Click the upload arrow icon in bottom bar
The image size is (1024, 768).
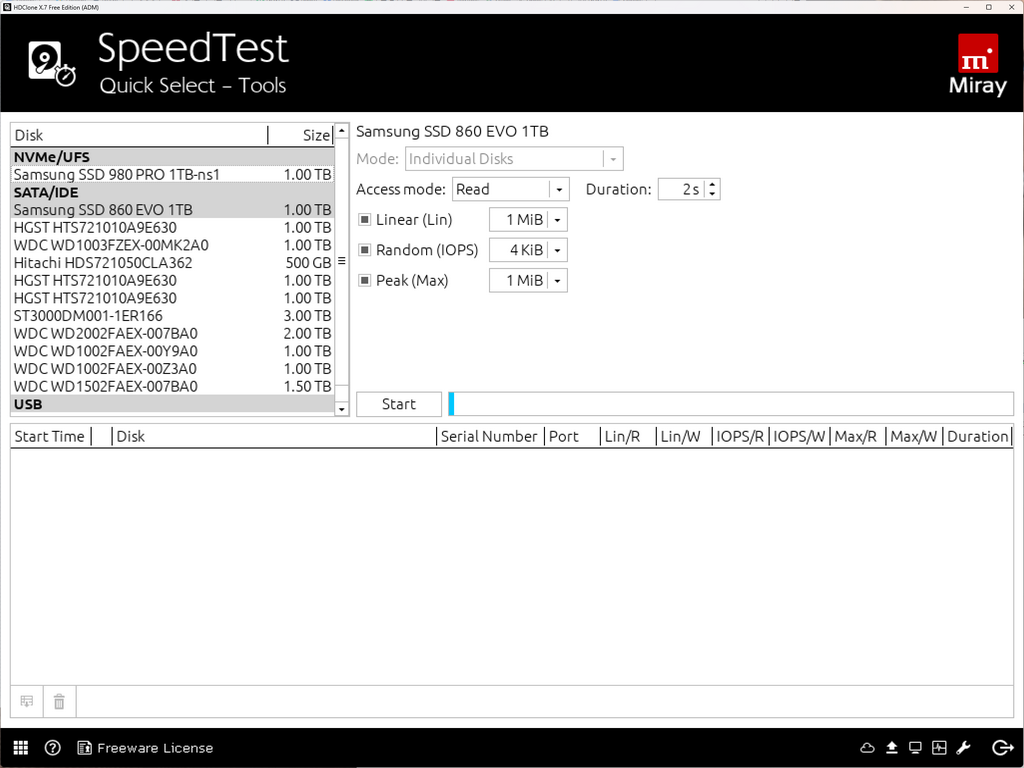[891, 748]
